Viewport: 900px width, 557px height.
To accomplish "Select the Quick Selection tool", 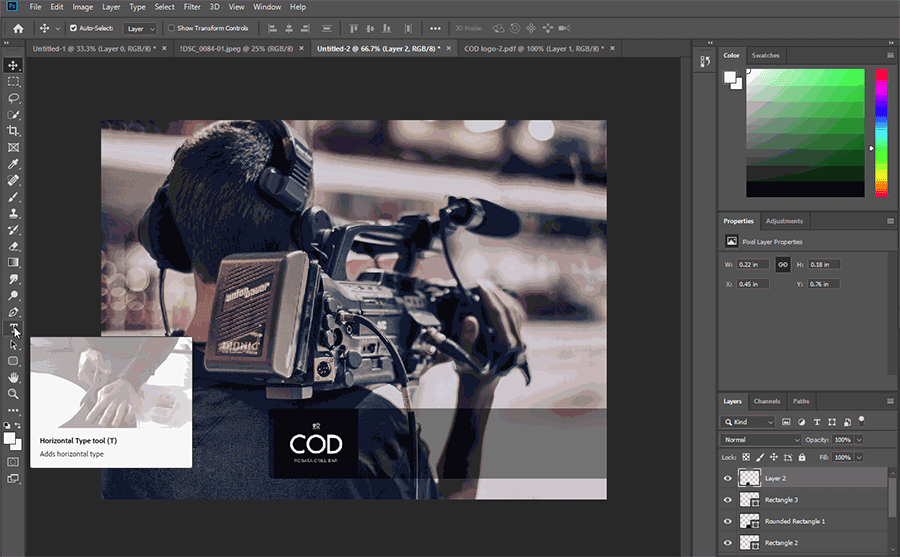I will click(13, 114).
